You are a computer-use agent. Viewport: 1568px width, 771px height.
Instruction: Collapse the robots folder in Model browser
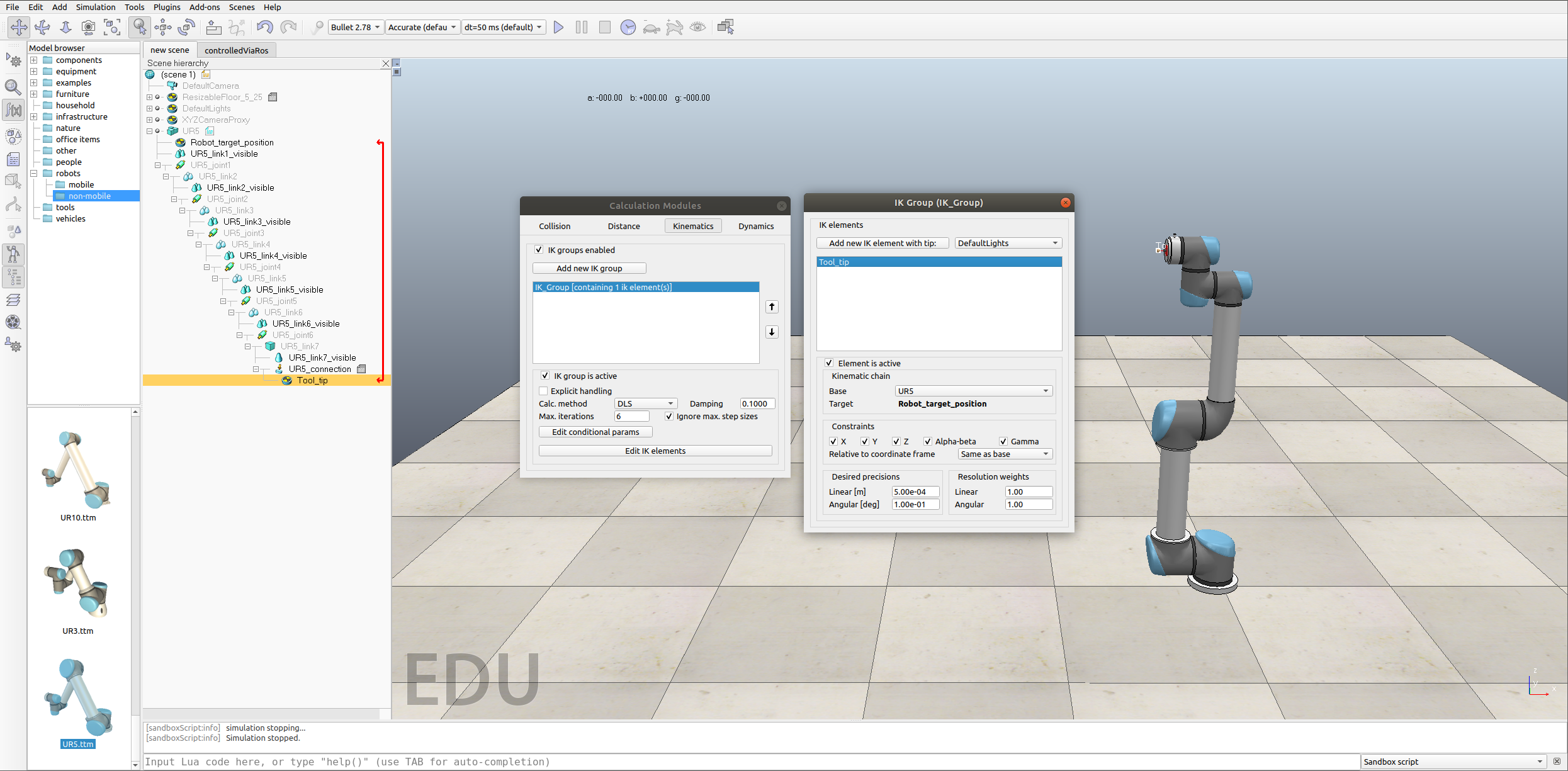(34, 173)
